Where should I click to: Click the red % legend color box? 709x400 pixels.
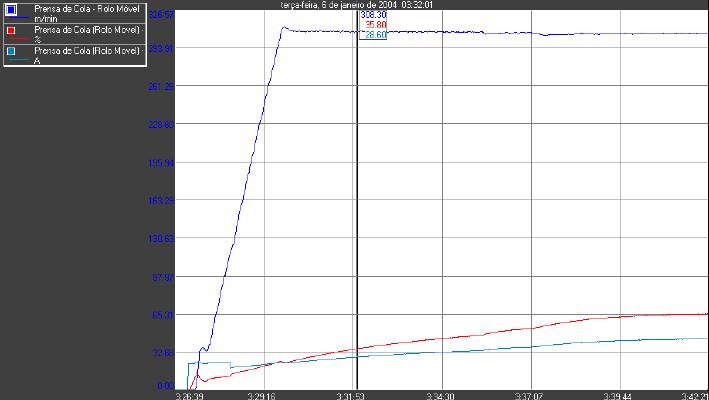coord(11,30)
